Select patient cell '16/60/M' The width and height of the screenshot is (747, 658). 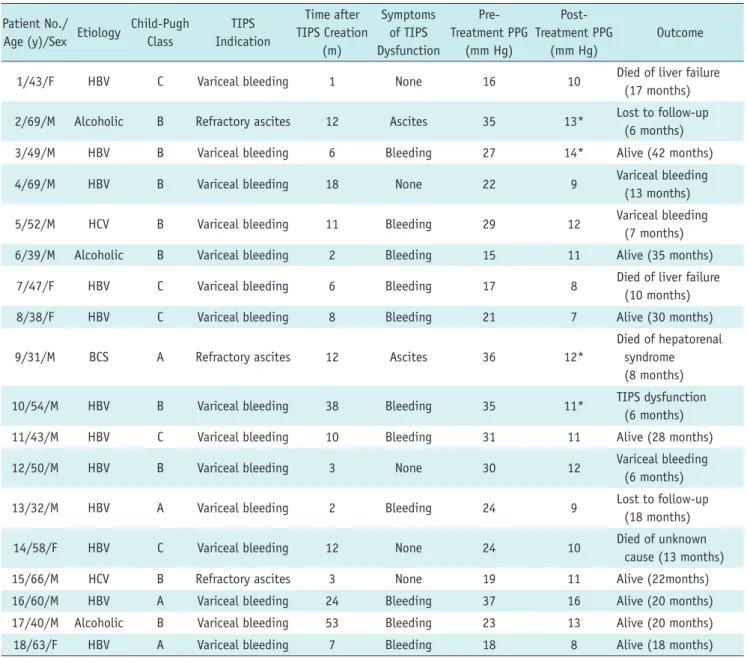click(35, 601)
